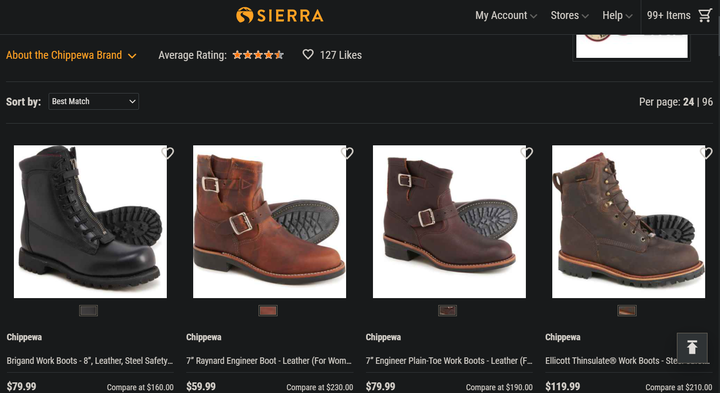Click the back-to-top arrow button
Screen dimensions: 720x393
tap(692, 348)
